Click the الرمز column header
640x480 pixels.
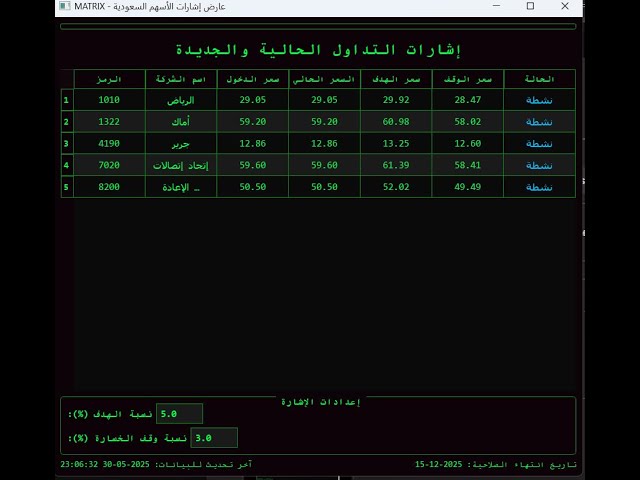(x=109, y=79)
